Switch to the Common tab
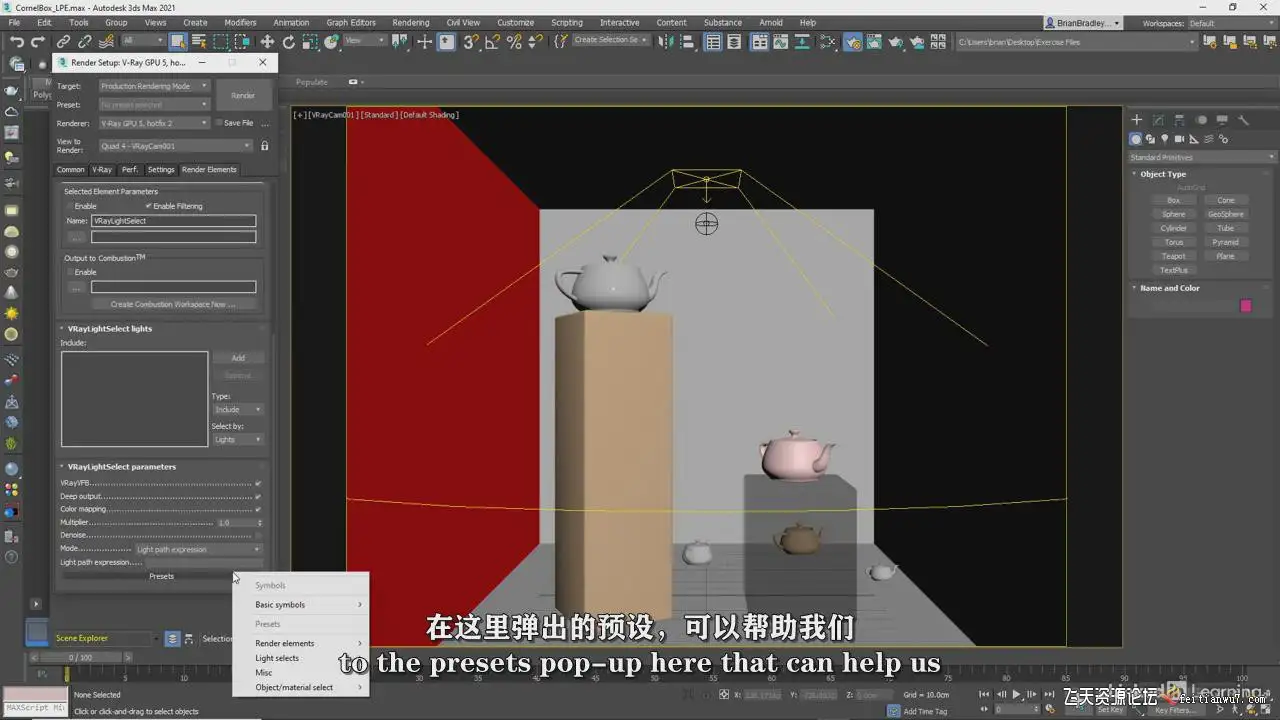Screen dimensions: 1280x720 coord(71,170)
